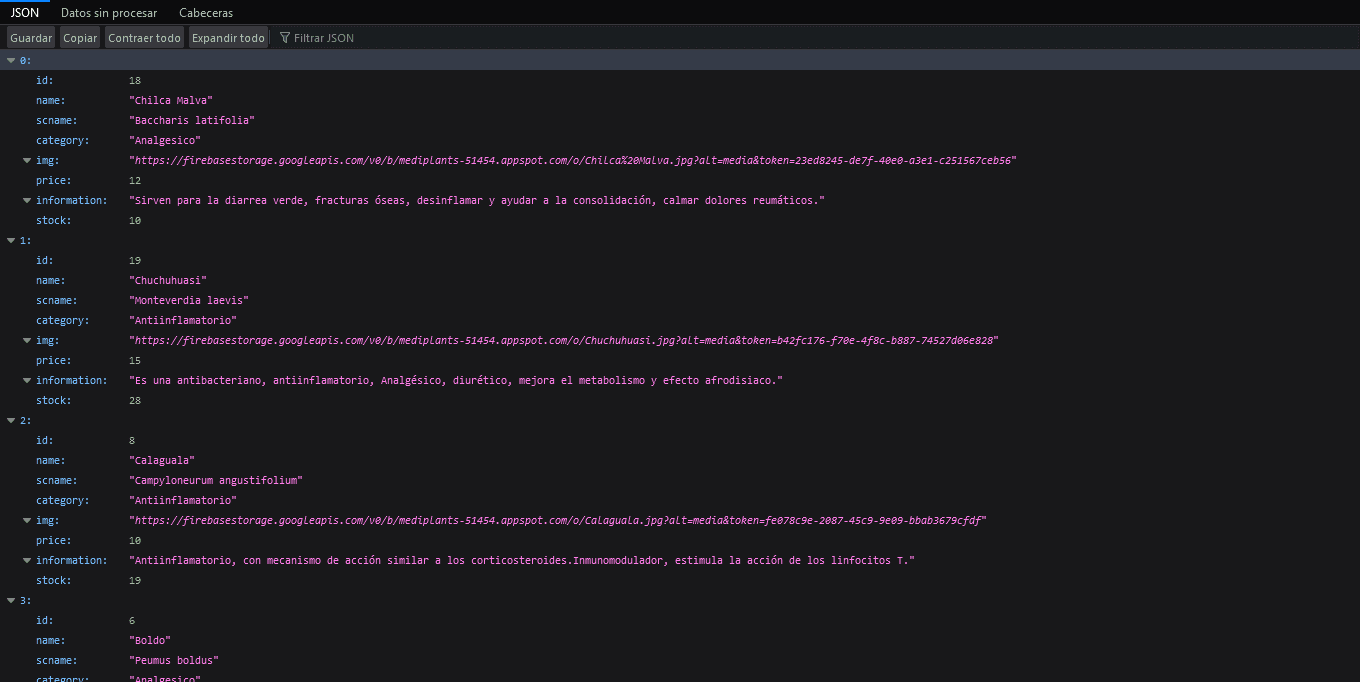Select the "Boldo" name value

coord(150,640)
